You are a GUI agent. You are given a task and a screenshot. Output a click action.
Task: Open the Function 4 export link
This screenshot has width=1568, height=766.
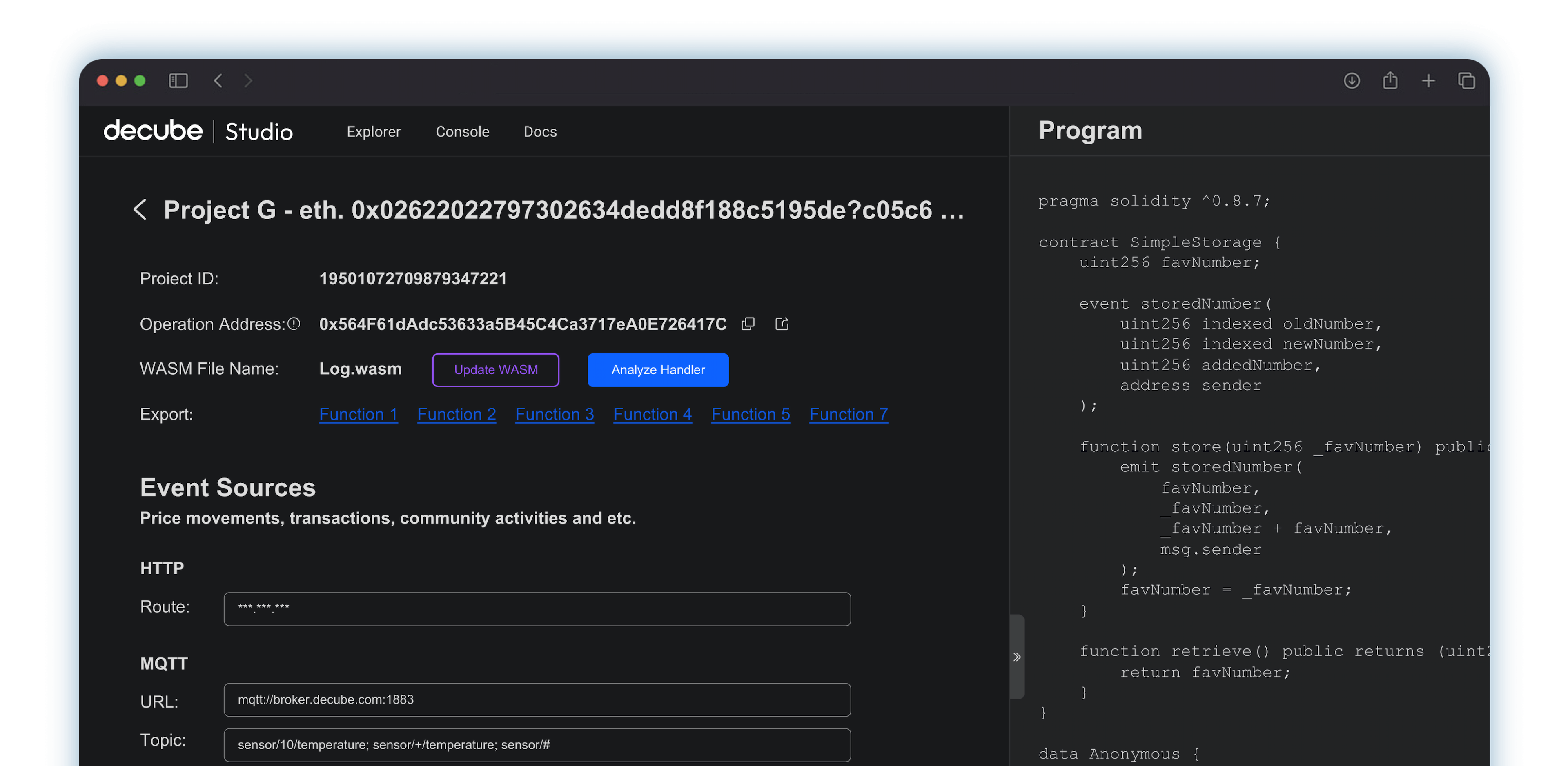point(653,414)
